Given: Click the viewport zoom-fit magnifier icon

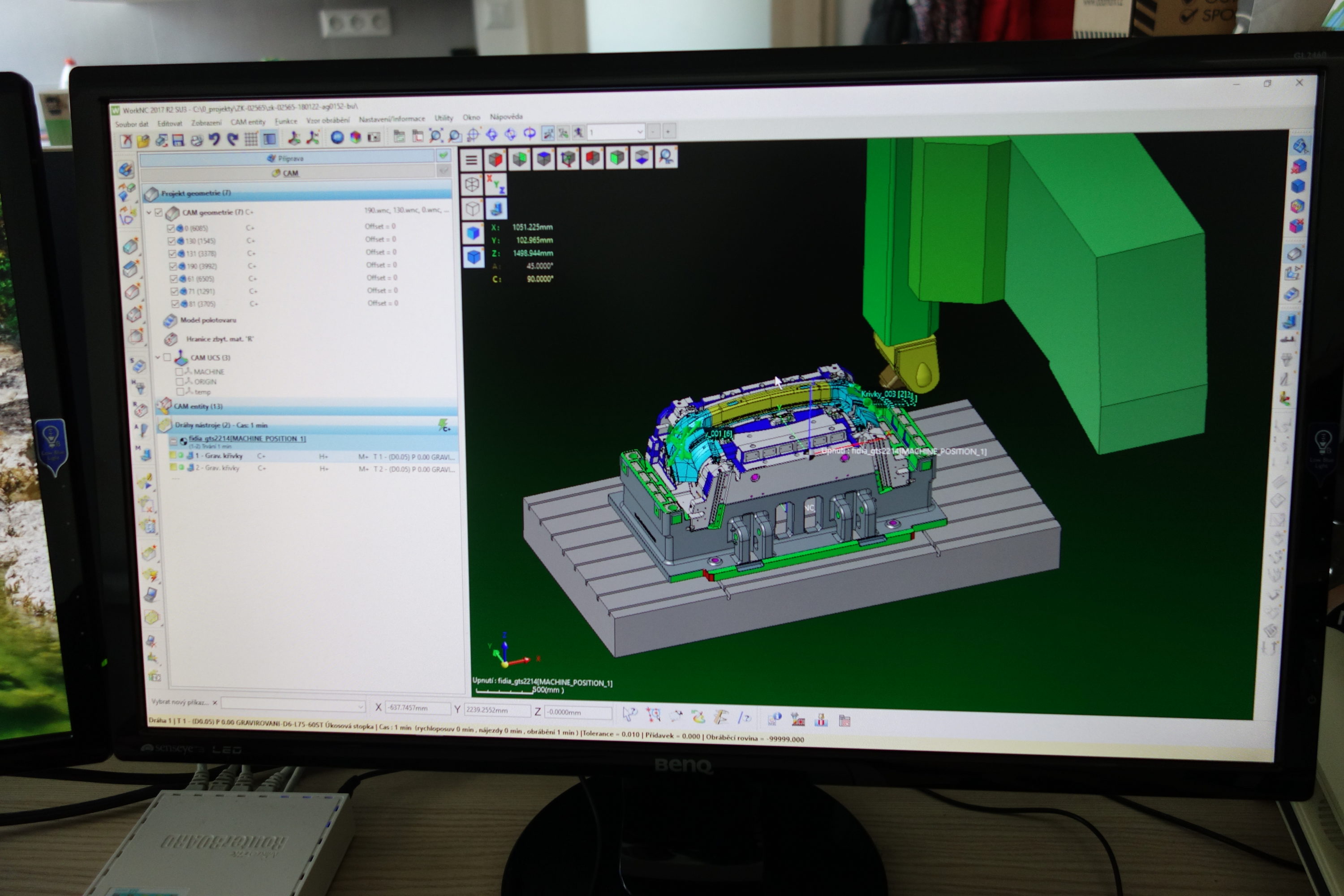Looking at the screenshot, I should tap(666, 156).
